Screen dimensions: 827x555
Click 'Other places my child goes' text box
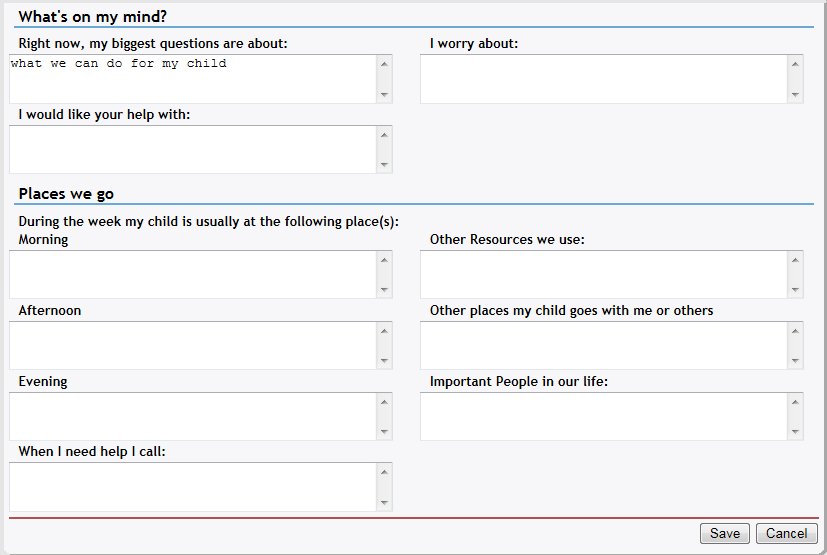(603, 345)
